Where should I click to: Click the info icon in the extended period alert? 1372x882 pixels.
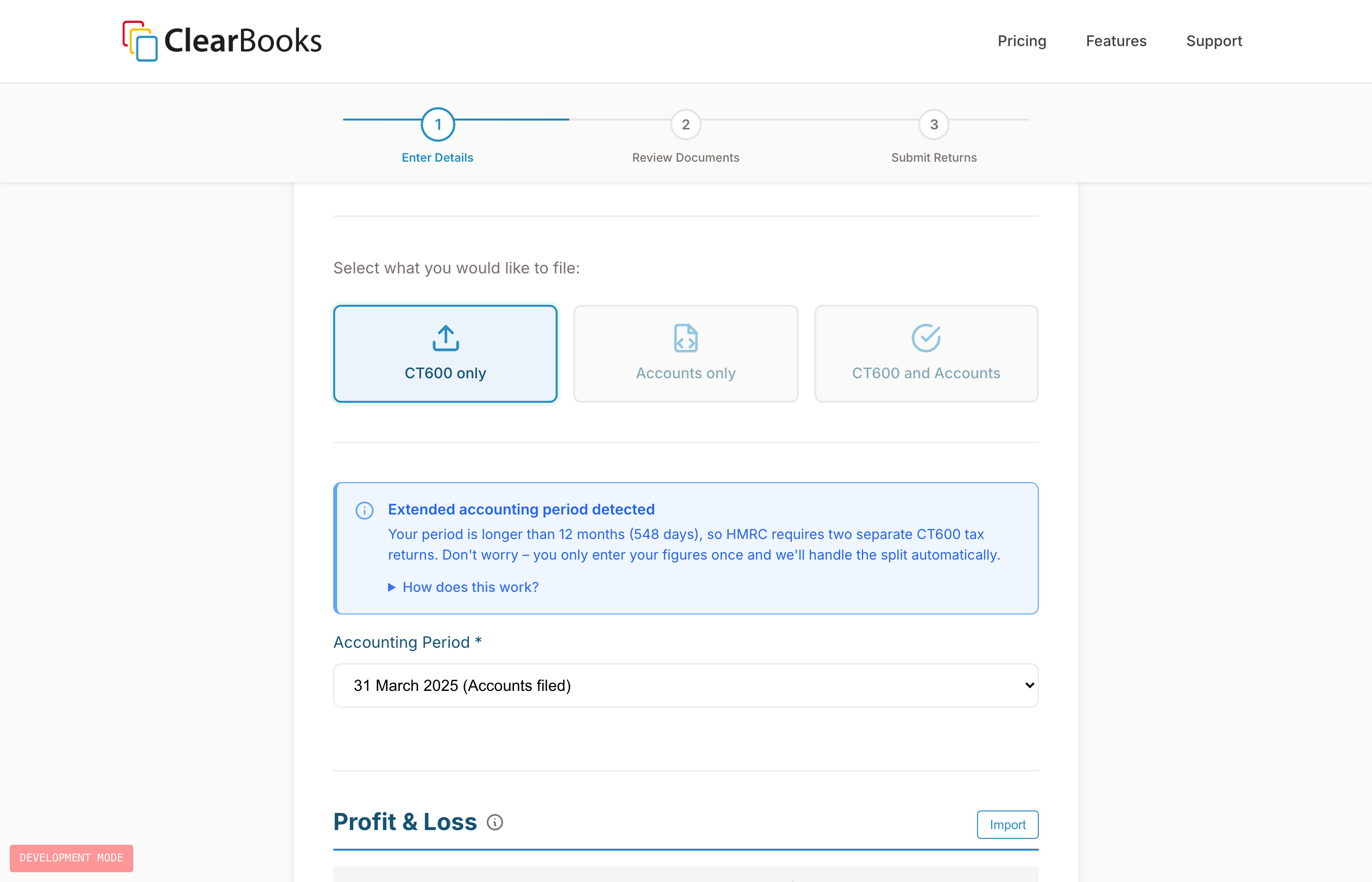[365, 510]
